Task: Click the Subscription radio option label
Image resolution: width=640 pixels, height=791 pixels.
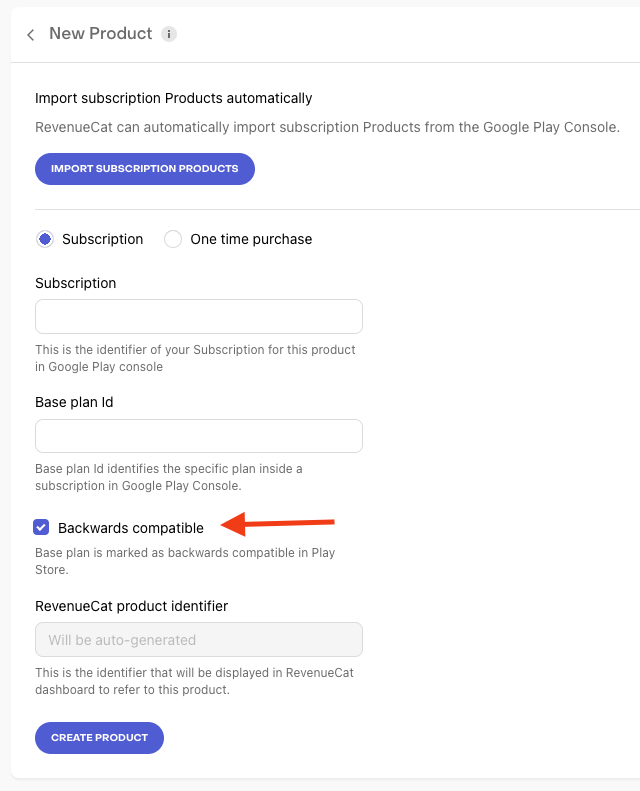Action: click(102, 239)
